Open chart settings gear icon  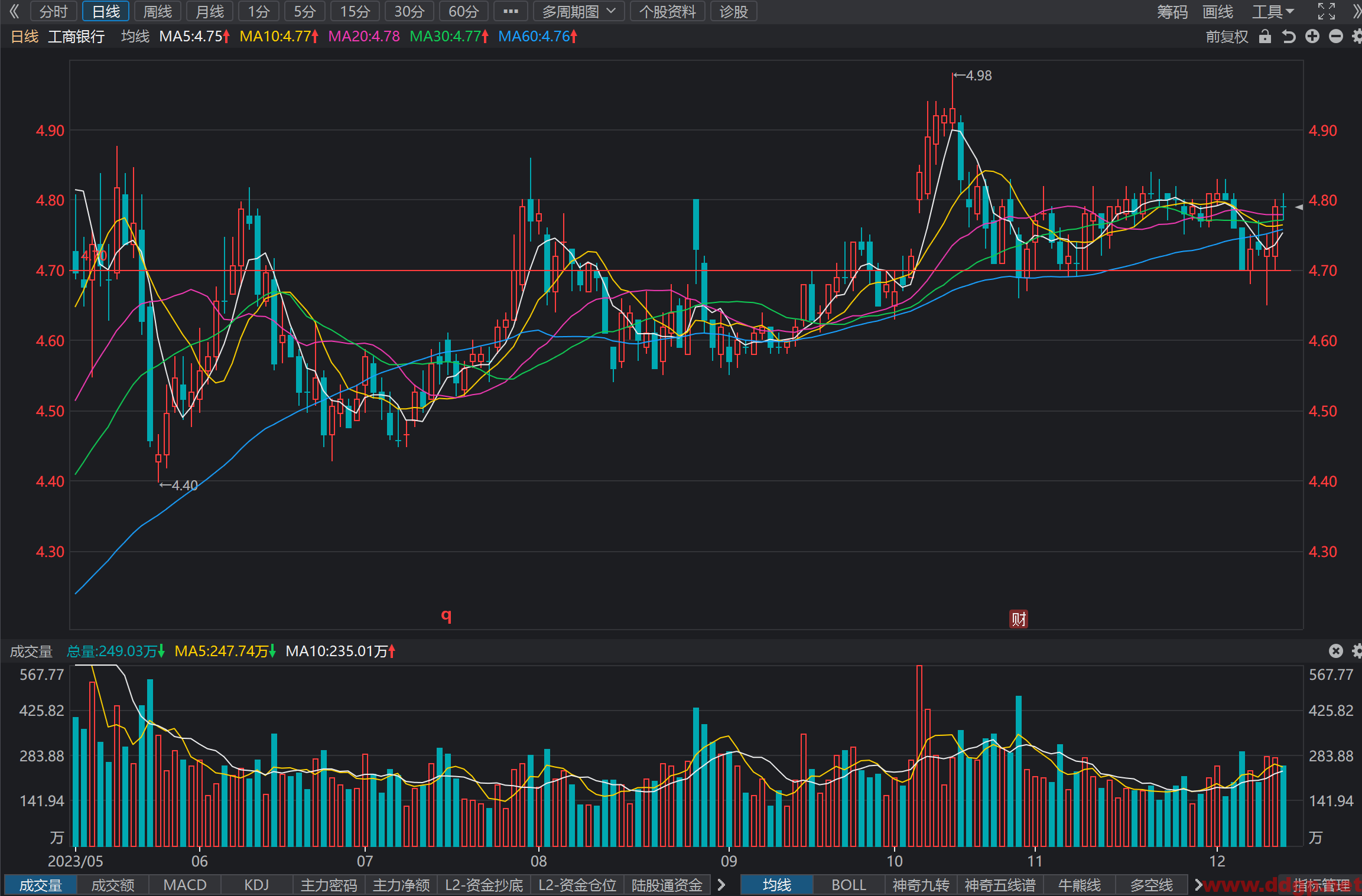click(x=1357, y=37)
